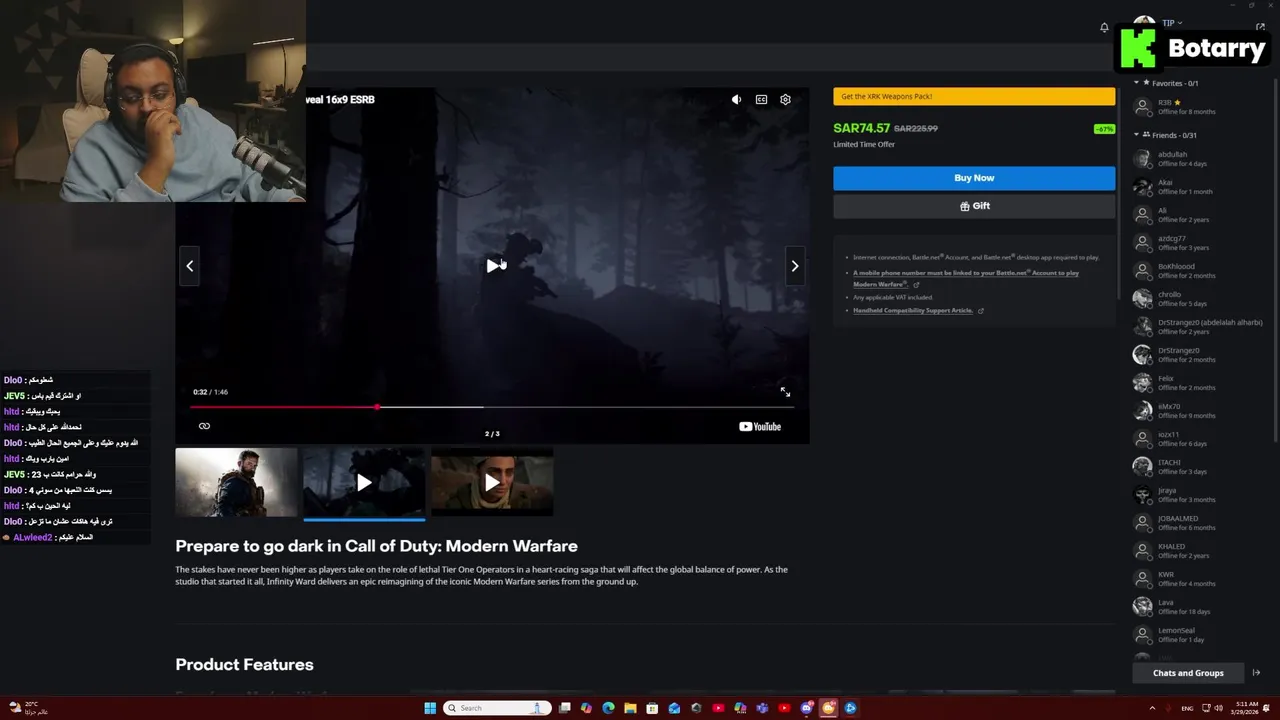Copy the video link icon
The width and height of the screenshot is (1280, 720).
tap(204, 426)
